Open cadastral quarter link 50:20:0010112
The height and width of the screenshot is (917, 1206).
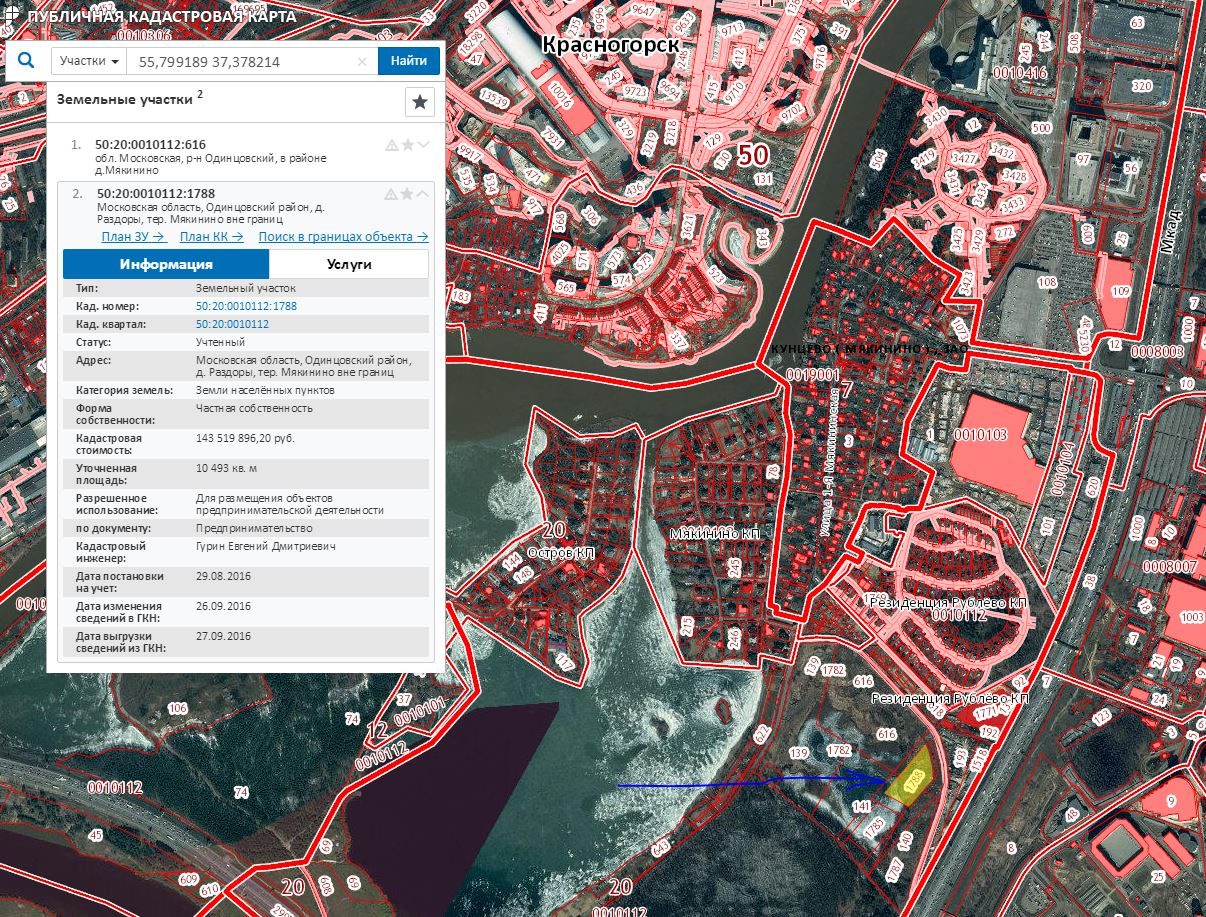[232, 324]
